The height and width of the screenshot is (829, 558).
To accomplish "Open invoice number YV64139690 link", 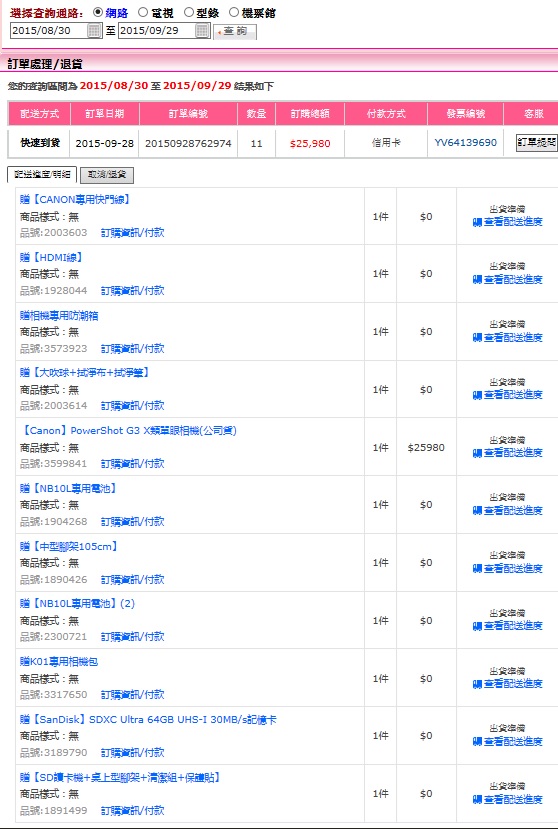I will pyautogui.click(x=465, y=143).
